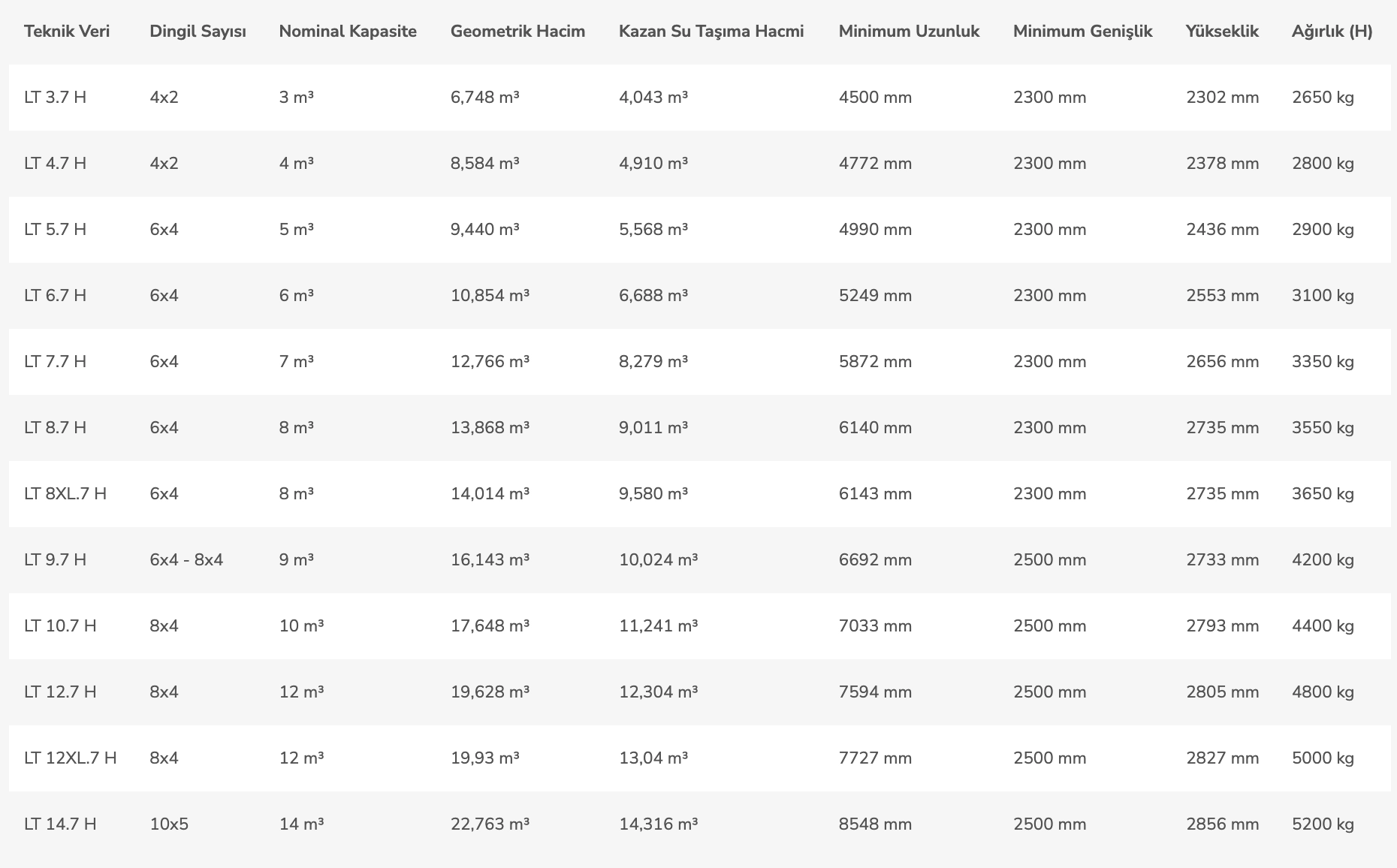Click the Teknik Veri column header

(67, 32)
